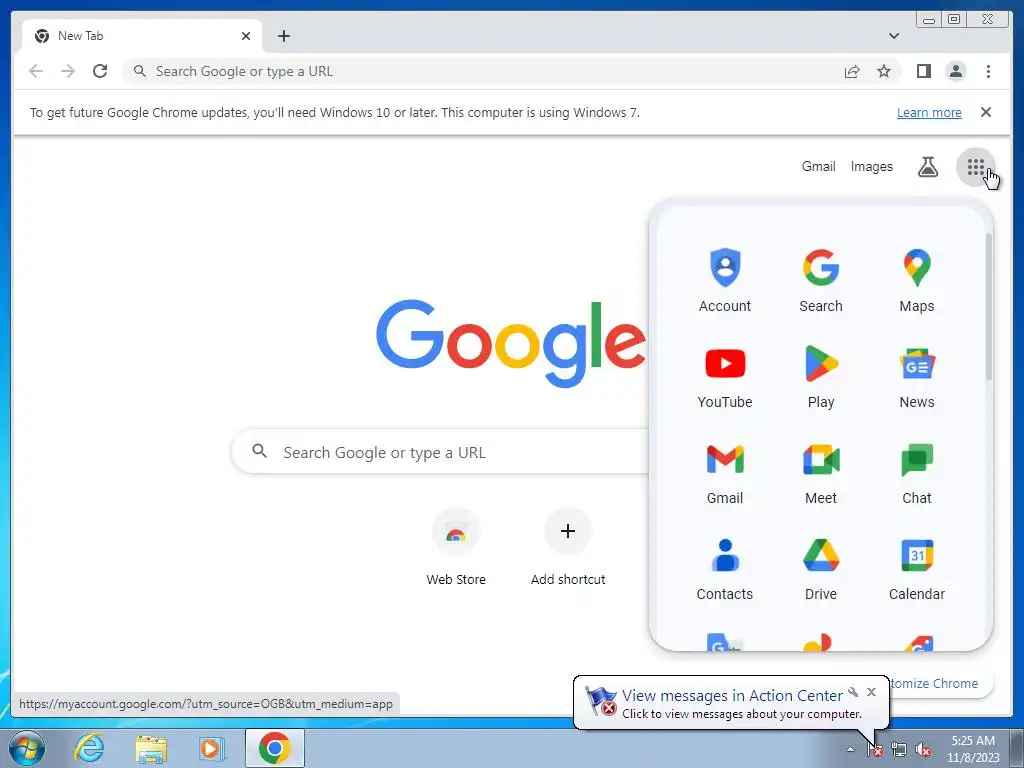Open Maps from the apps panel
Viewport: 1024px width, 768px height.
click(x=917, y=280)
